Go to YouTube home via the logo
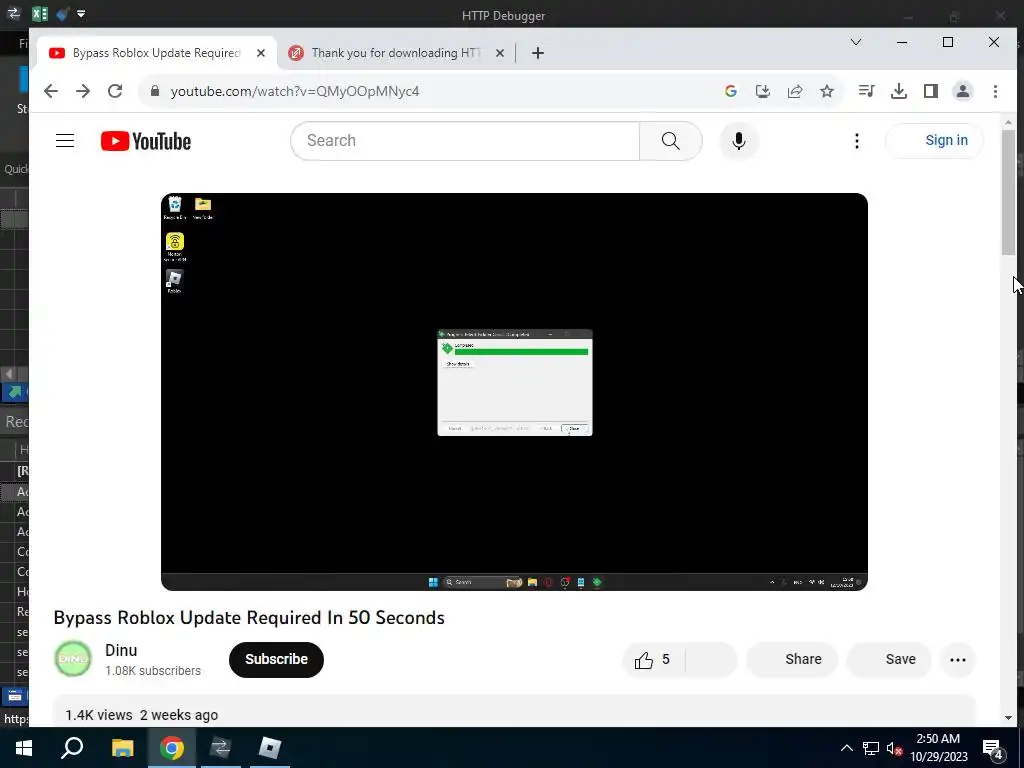The width and height of the screenshot is (1024, 768). [146, 141]
